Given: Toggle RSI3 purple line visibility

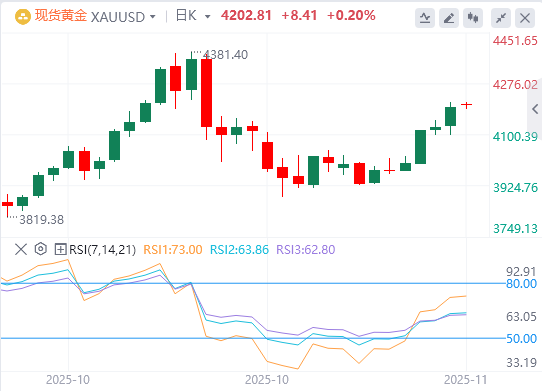Looking at the screenshot, I should [306, 250].
